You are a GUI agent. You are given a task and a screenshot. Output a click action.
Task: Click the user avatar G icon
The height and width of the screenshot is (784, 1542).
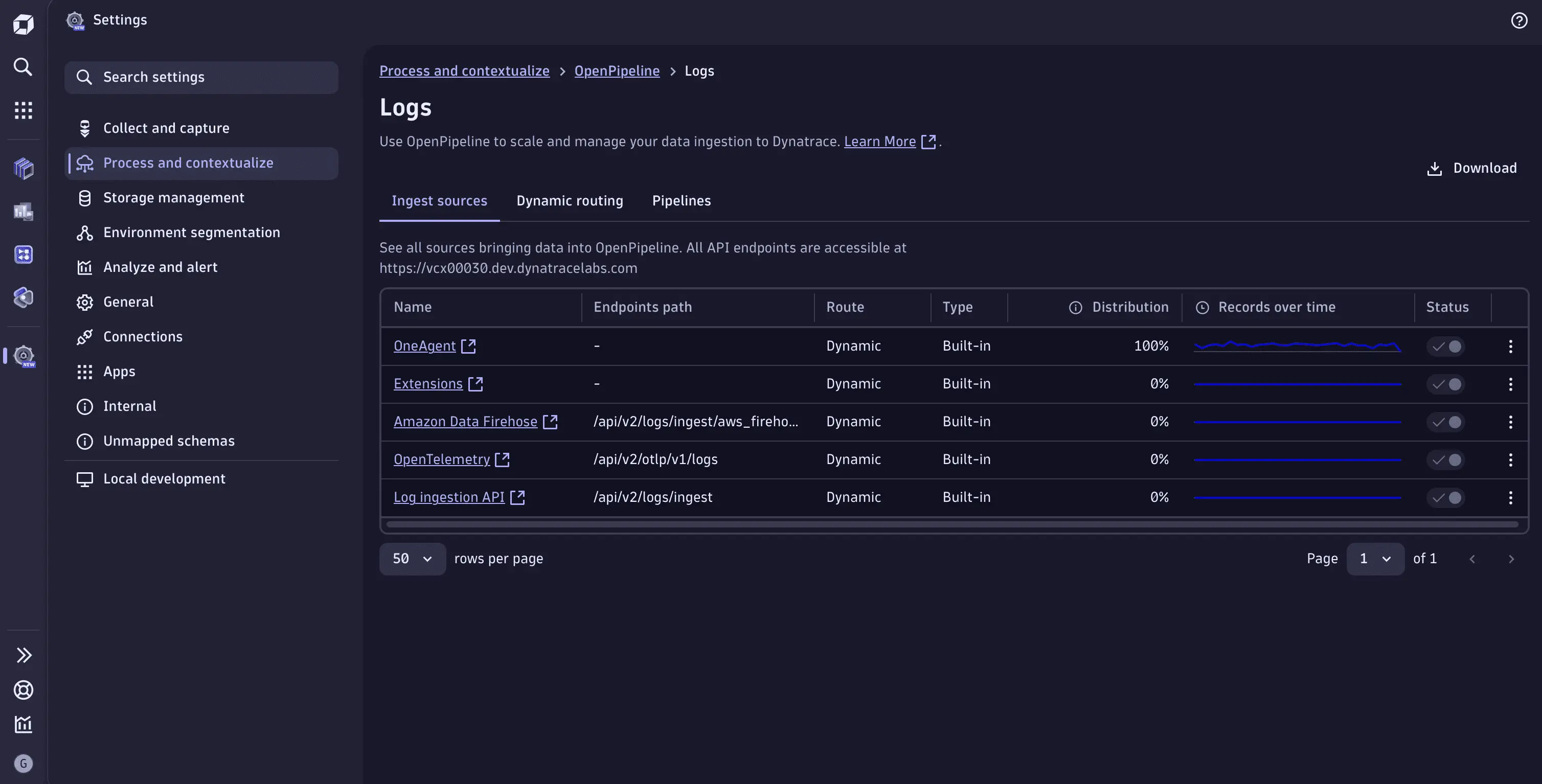click(24, 763)
